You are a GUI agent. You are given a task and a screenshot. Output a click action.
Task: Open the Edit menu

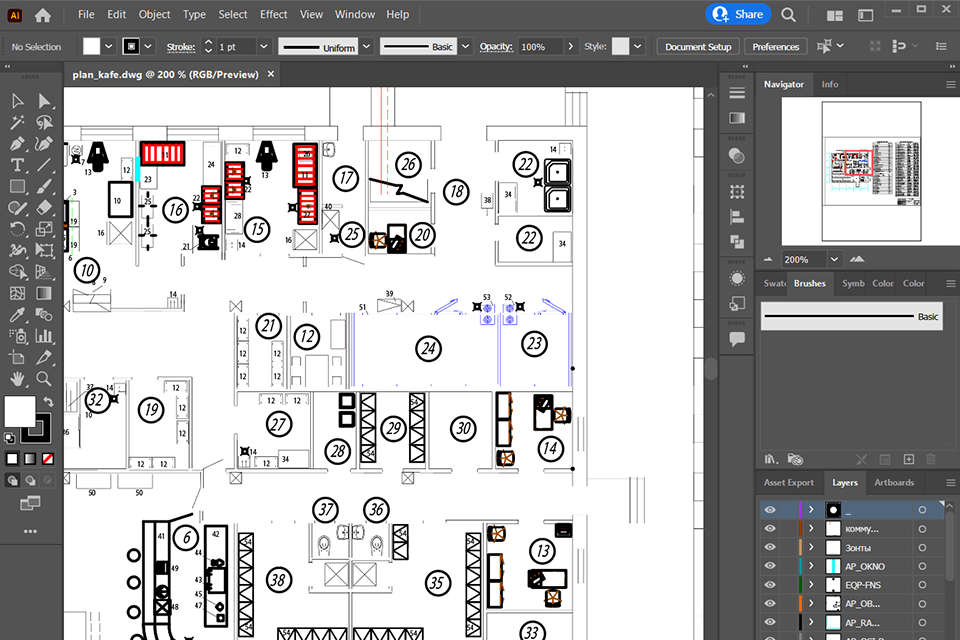coord(116,14)
